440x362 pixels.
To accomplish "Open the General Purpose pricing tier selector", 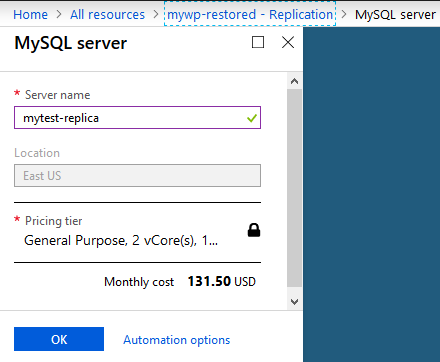I will 137,232.
